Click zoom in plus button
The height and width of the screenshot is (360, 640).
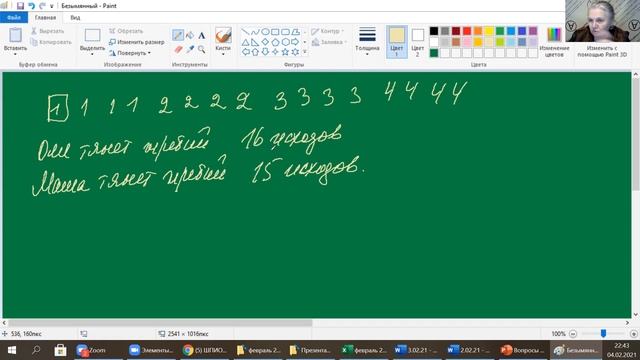(634, 334)
